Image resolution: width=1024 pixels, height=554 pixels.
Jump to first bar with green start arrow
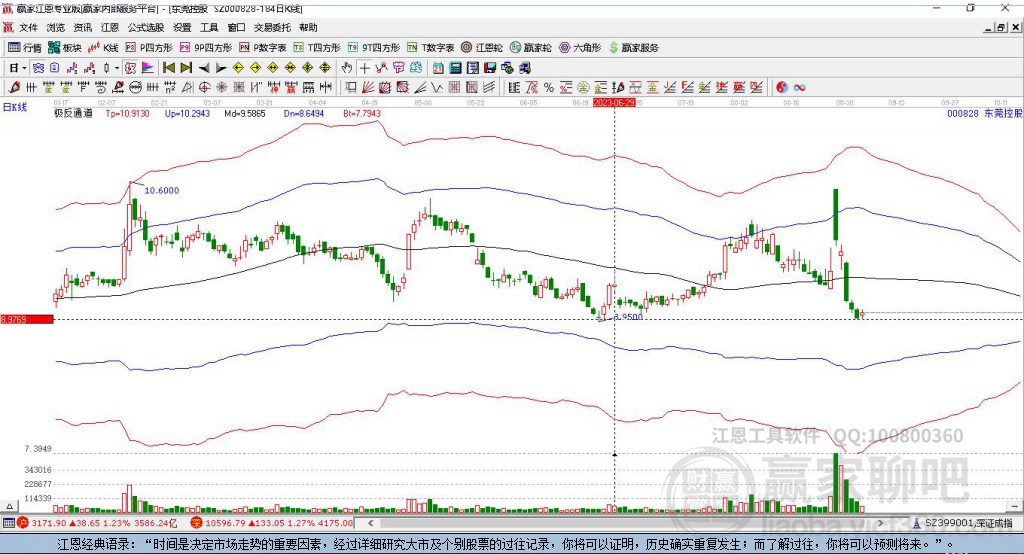click(168, 68)
